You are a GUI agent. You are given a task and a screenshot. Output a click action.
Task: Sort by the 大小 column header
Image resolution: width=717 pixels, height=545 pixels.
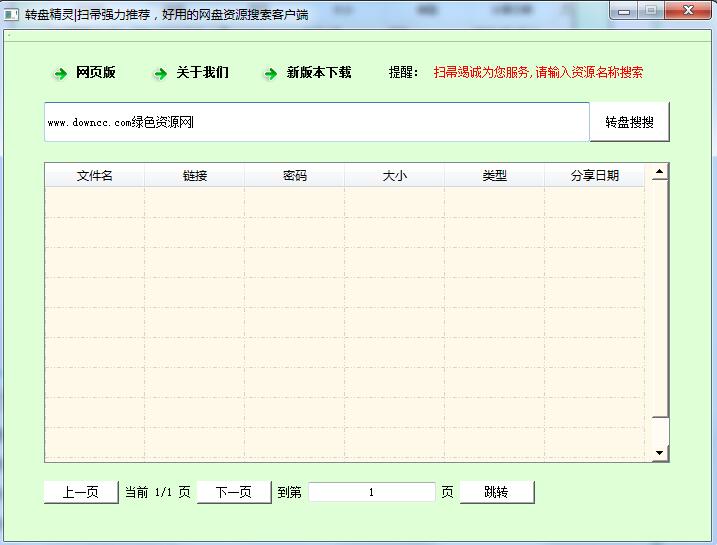(395, 176)
